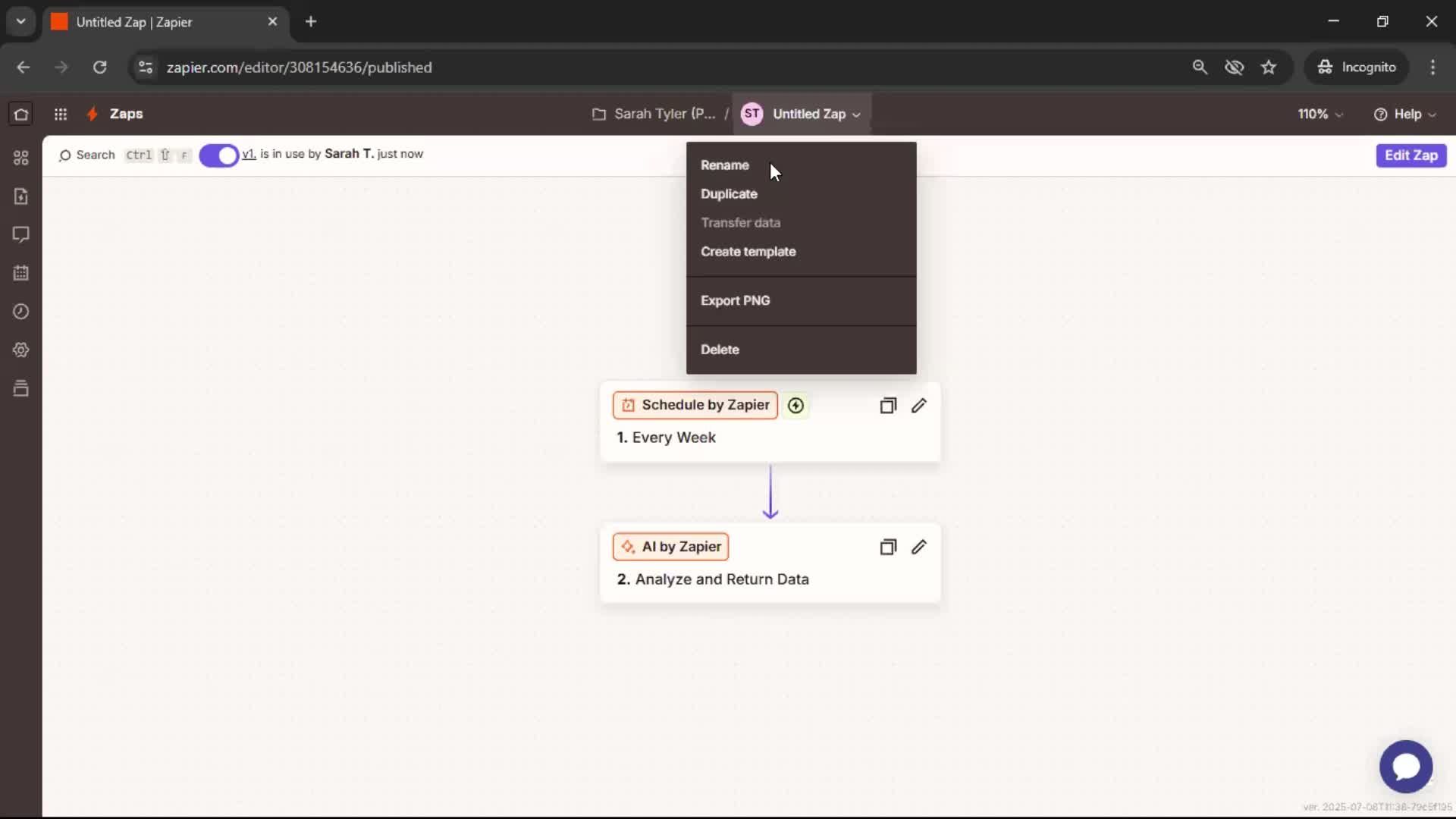Toggle the zap on/off switch
The image size is (1456, 819).
[218, 155]
